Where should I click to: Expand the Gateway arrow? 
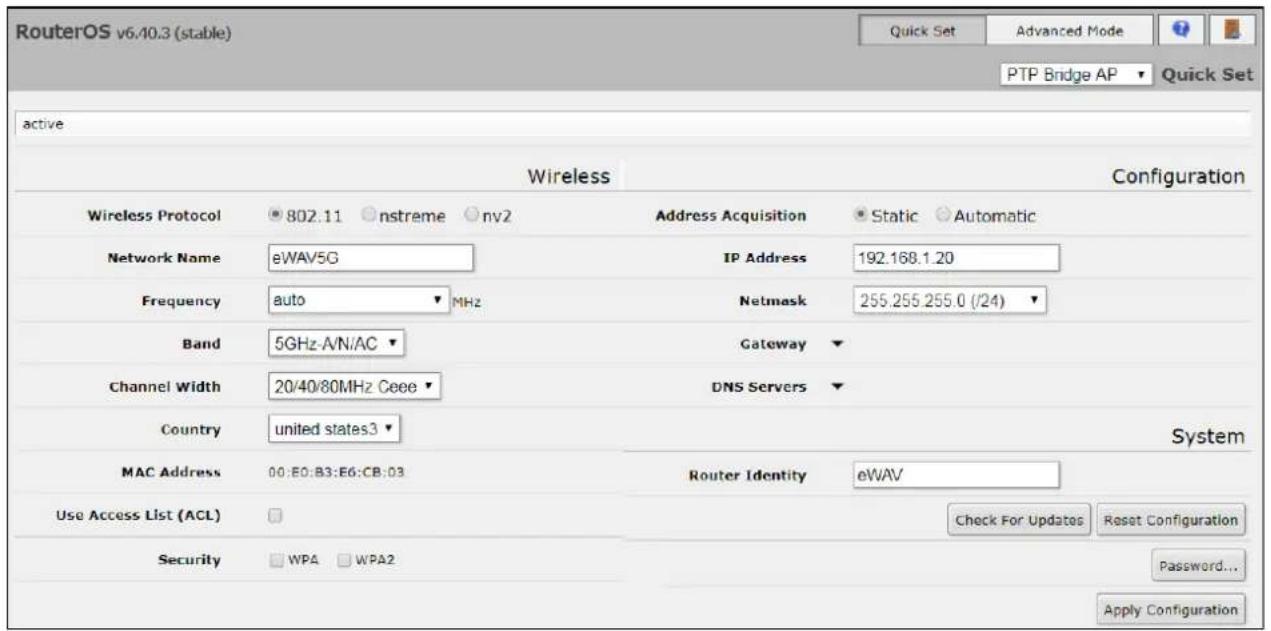[x=837, y=344]
